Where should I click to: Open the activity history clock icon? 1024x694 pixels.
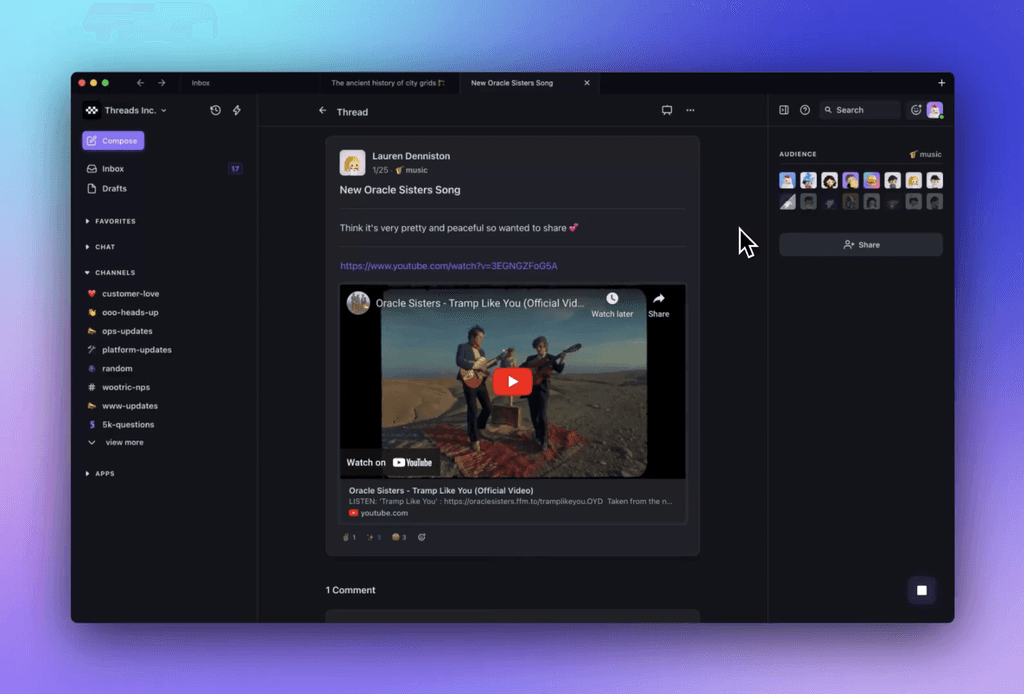coord(216,110)
